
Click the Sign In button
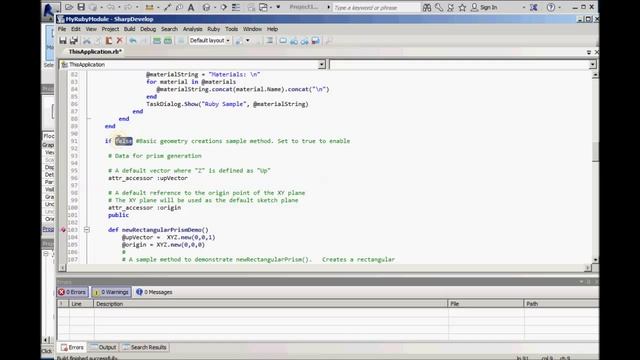[484, 7]
